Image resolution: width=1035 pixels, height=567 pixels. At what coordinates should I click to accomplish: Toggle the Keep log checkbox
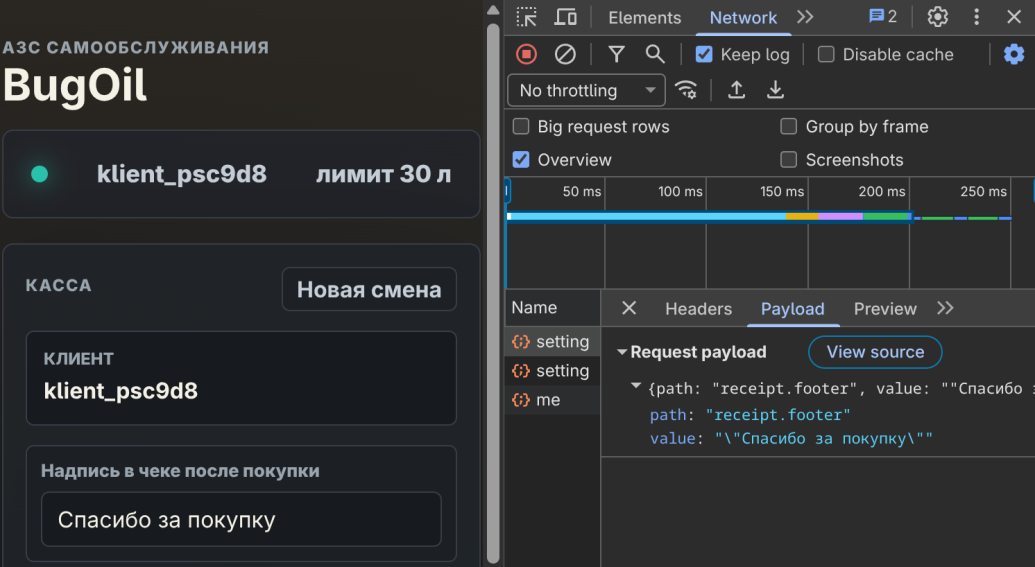[x=704, y=54]
